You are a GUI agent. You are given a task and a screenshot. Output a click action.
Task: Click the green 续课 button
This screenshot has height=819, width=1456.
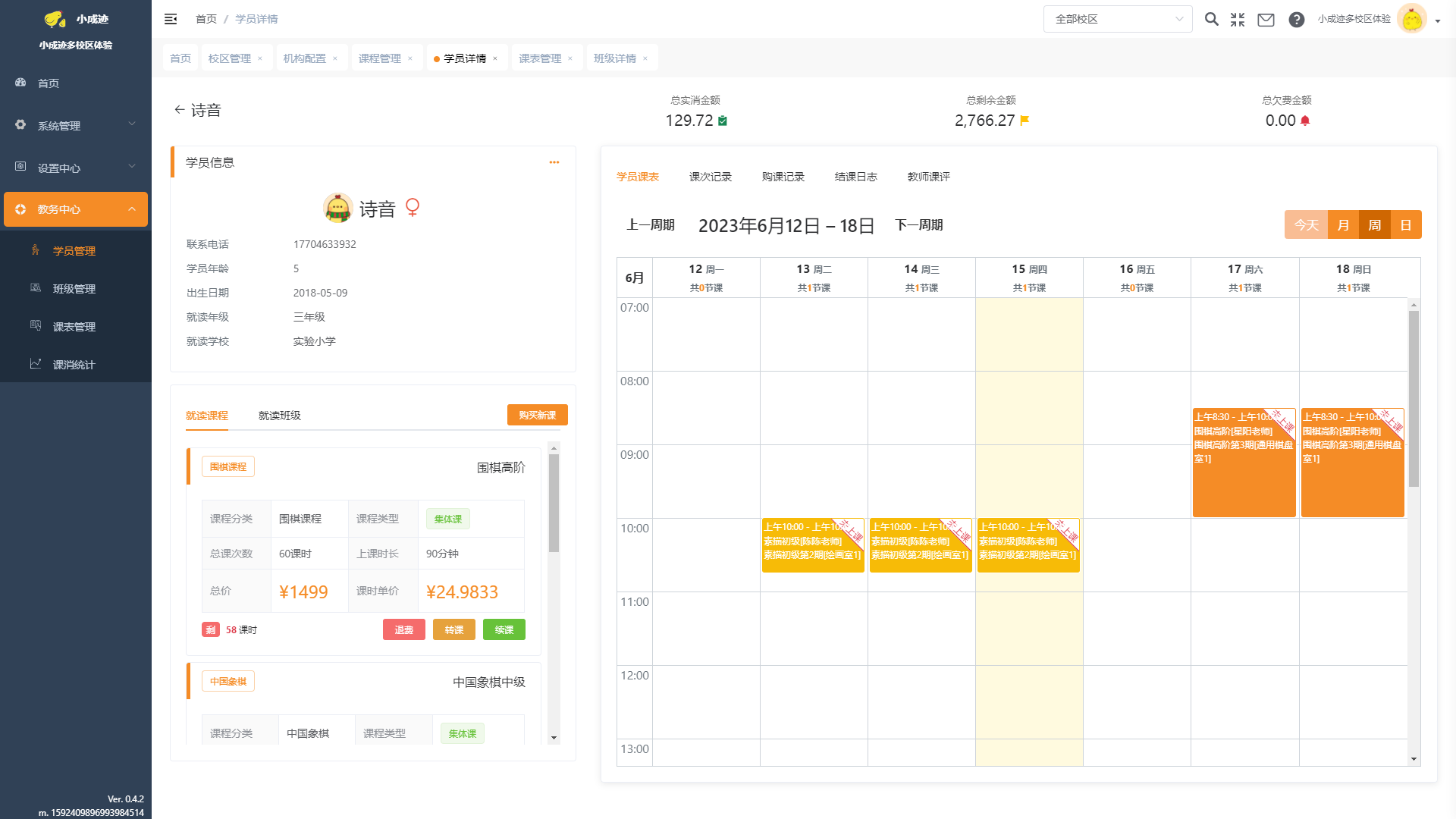(504, 629)
